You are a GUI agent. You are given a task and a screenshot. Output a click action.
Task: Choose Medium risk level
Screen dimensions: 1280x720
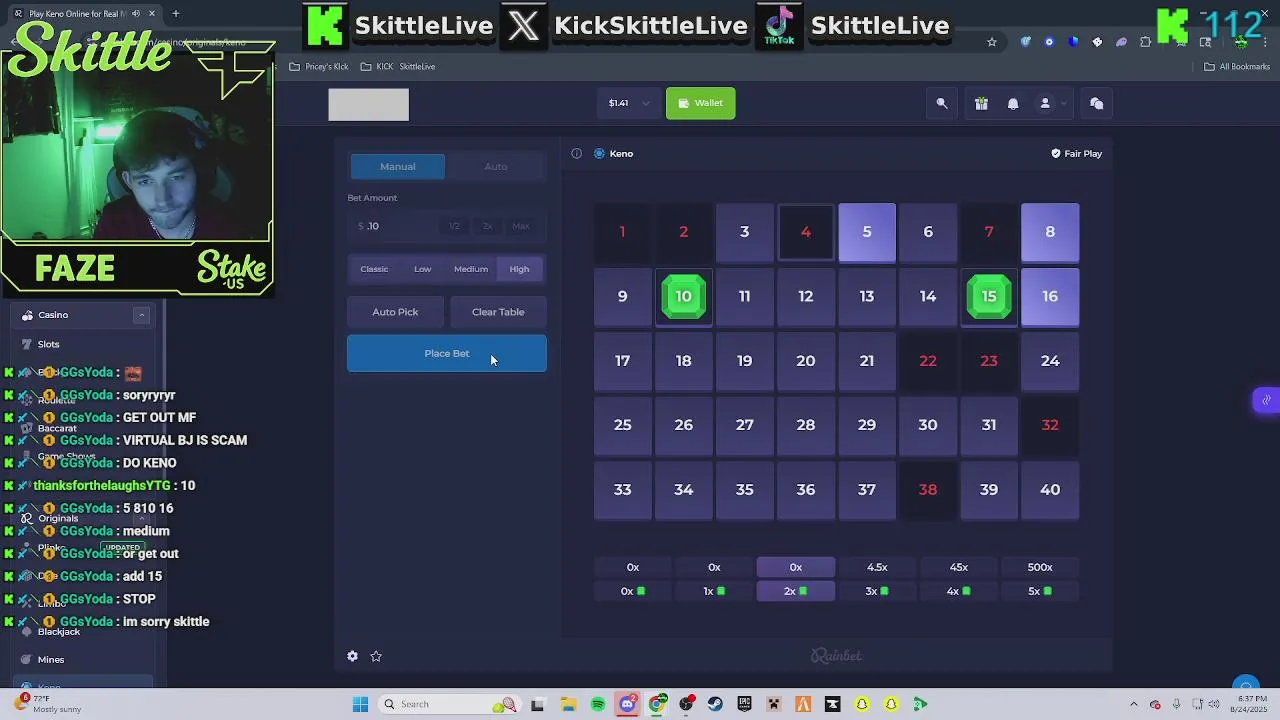click(x=471, y=269)
